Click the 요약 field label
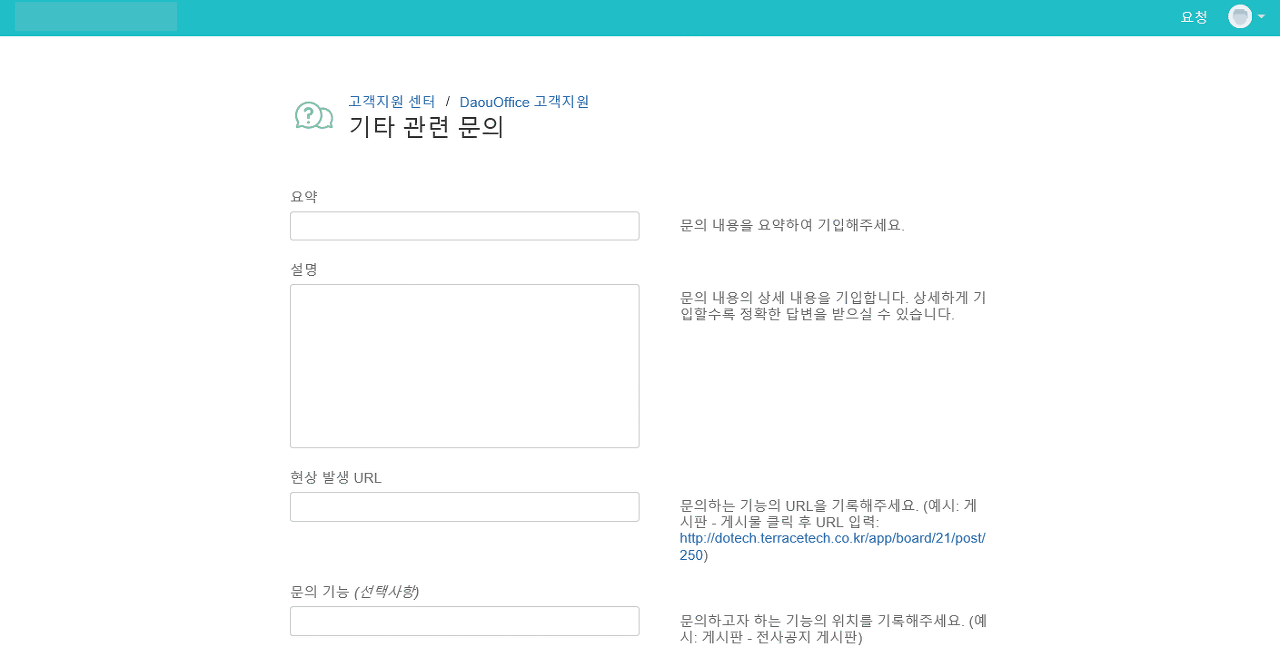Screen dimensions: 1280x657 (304, 197)
